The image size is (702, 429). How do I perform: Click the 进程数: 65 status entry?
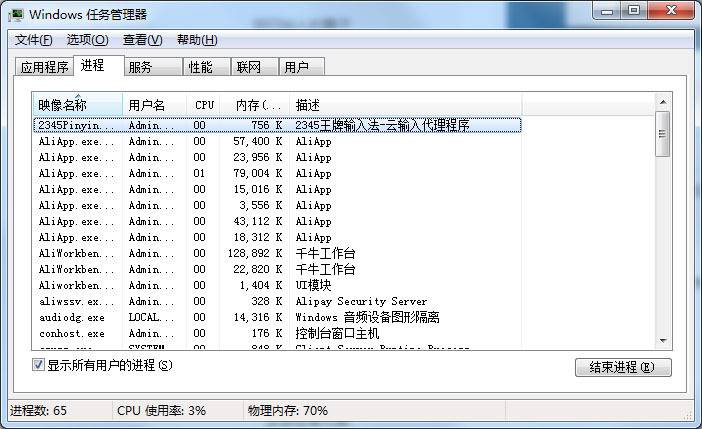point(38,411)
